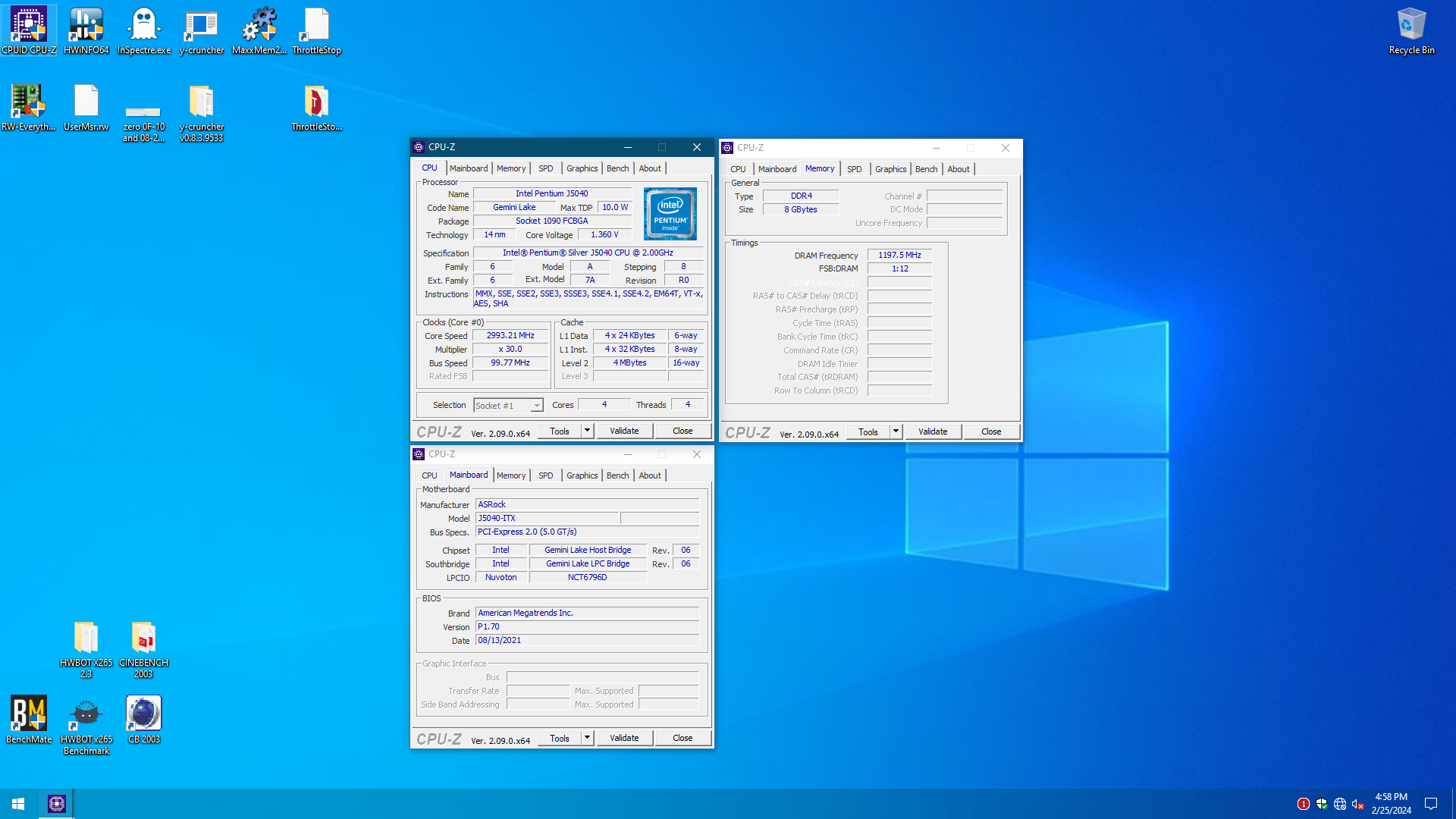Click Instructions text MMX, SSE list

coord(589,298)
